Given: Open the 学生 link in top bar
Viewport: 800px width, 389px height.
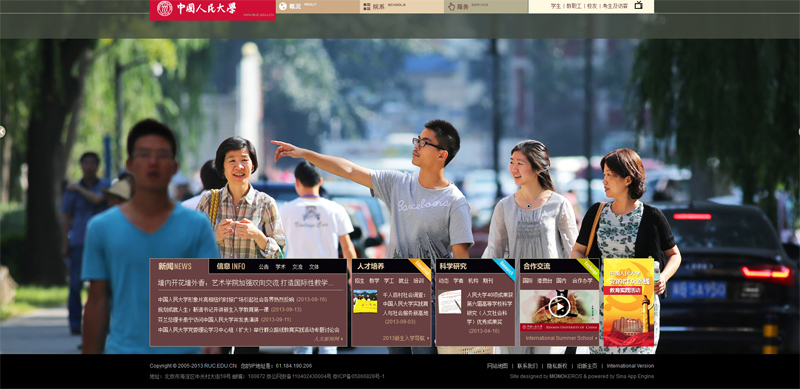Looking at the screenshot, I should pos(556,6).
